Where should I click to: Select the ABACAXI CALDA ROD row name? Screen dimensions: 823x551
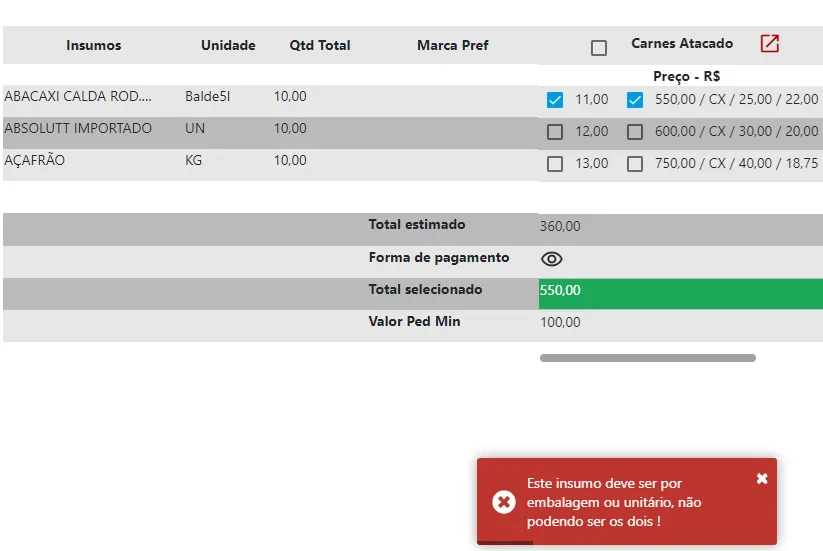78,97
